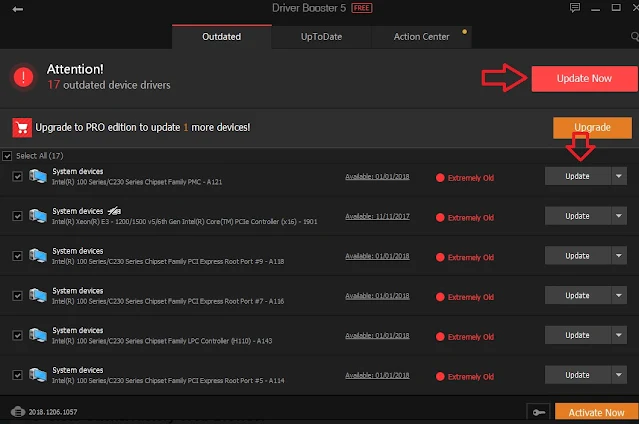The image size is (639, 424).
Task: Update the Root Port #9 - A118 driver
Action: point(577,256)
